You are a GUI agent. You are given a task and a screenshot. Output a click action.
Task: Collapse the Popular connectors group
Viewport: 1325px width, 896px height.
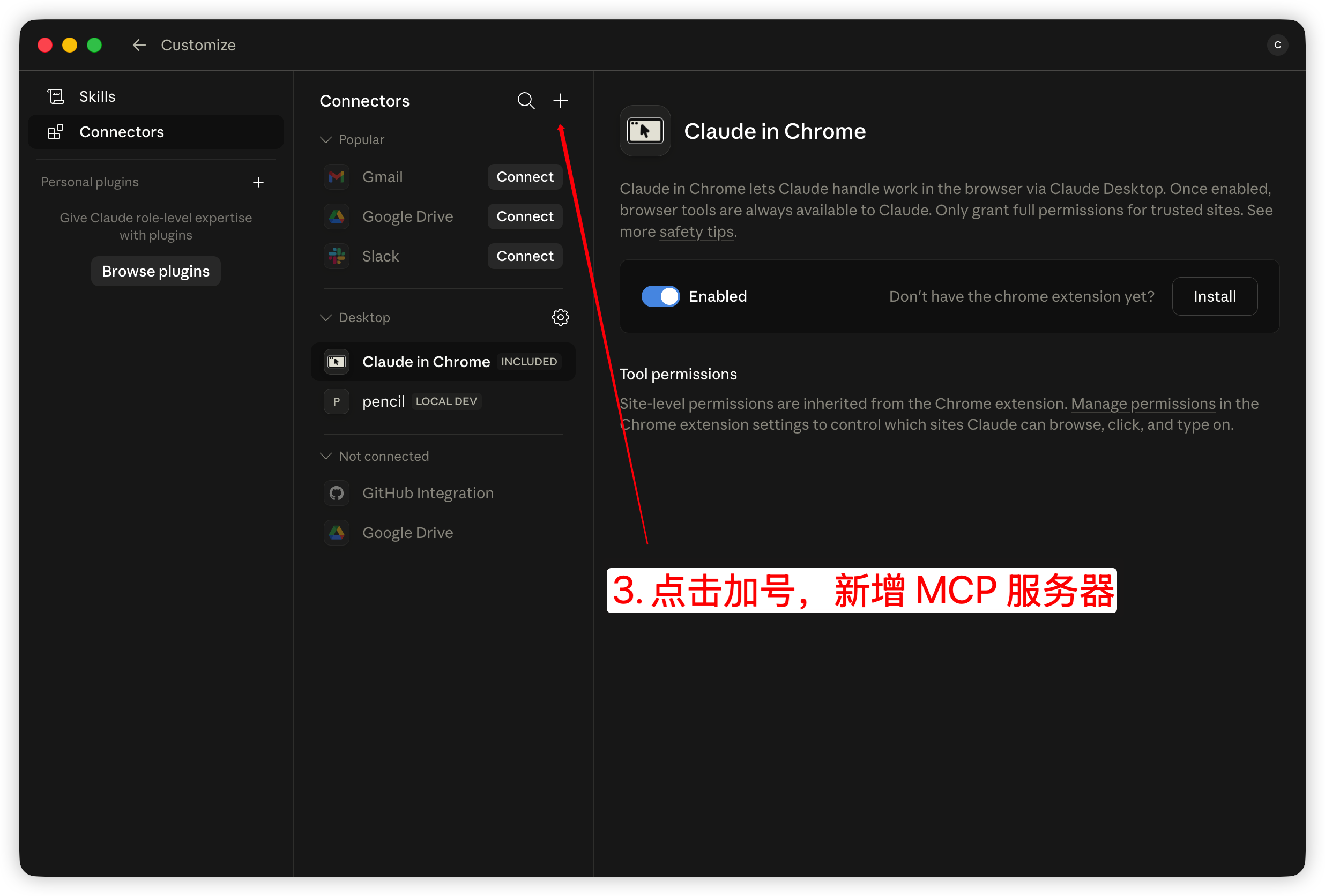pos(326,140)
